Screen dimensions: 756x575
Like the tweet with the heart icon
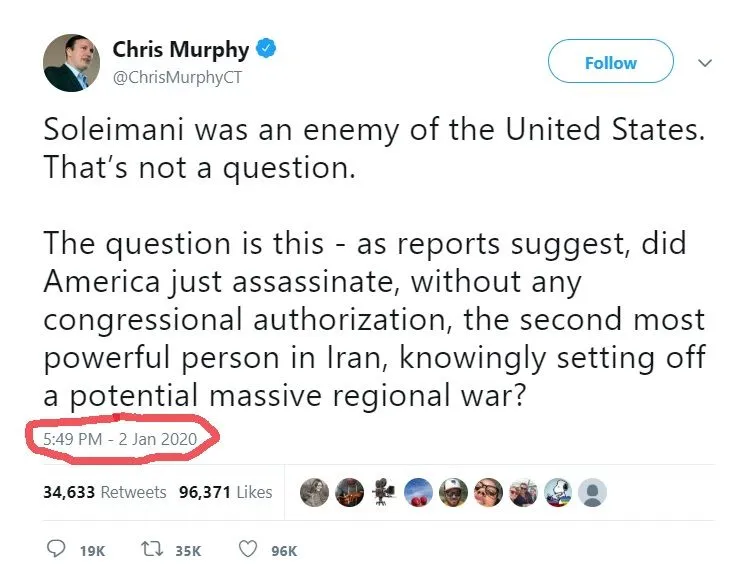[250, 550]
